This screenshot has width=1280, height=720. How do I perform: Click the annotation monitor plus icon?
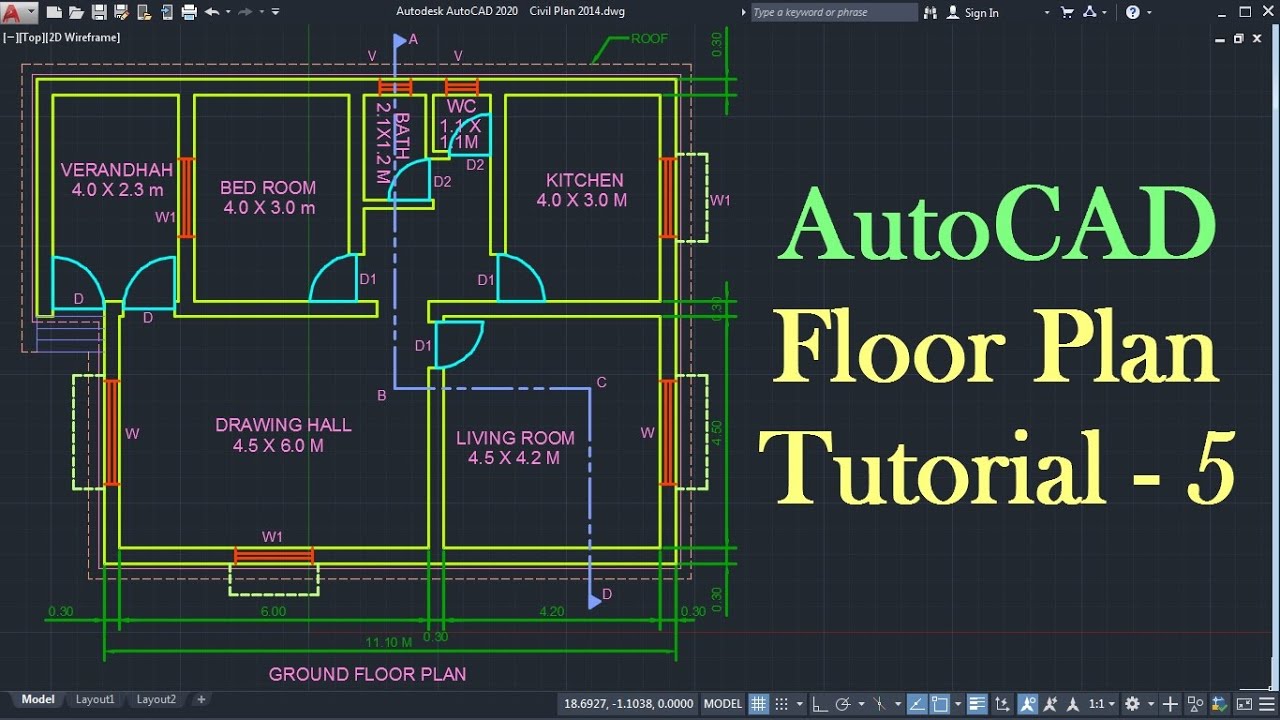(x=1170, y=704)
